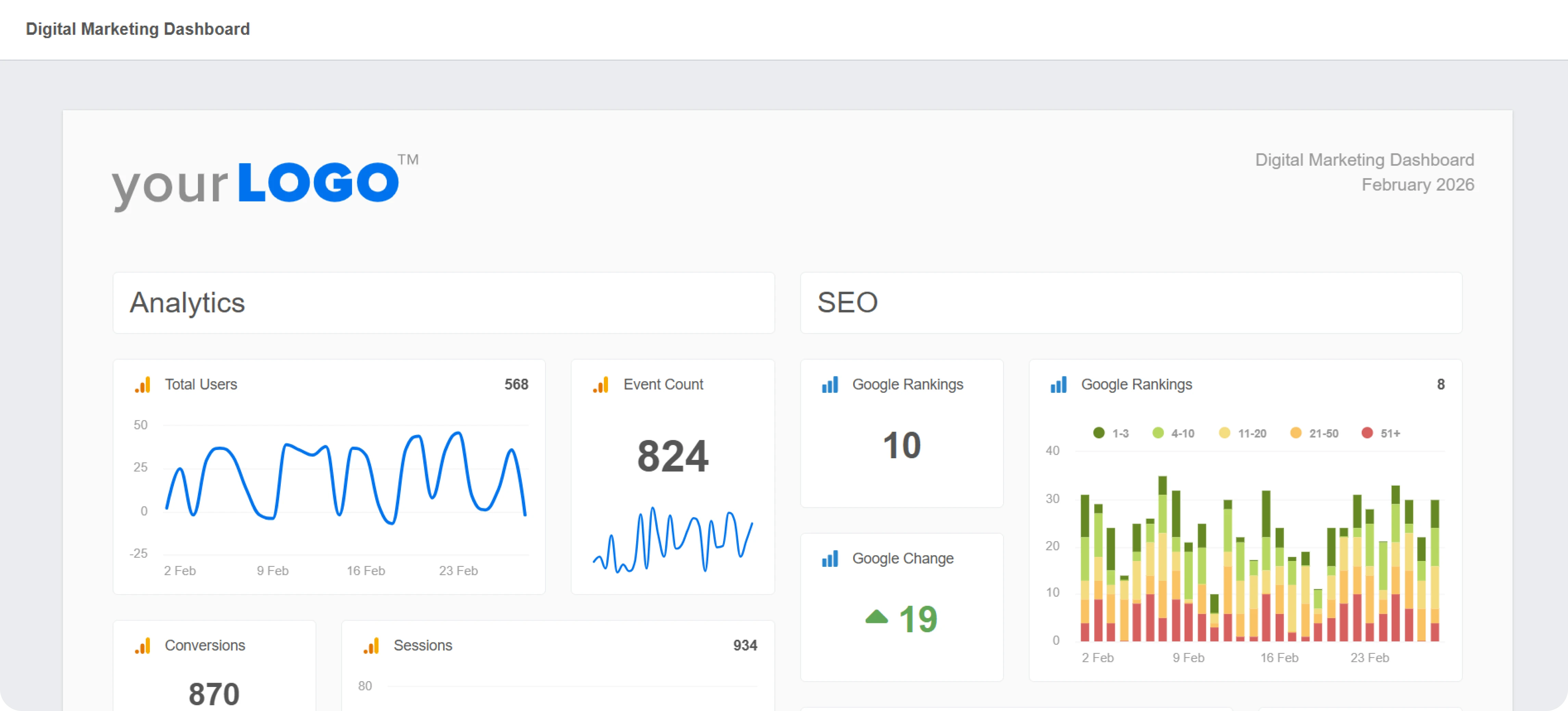Image resolution: width=1568 pixels, height=711 pixels.
Task: Expand the SEO section header
Action: pos(847,302)
